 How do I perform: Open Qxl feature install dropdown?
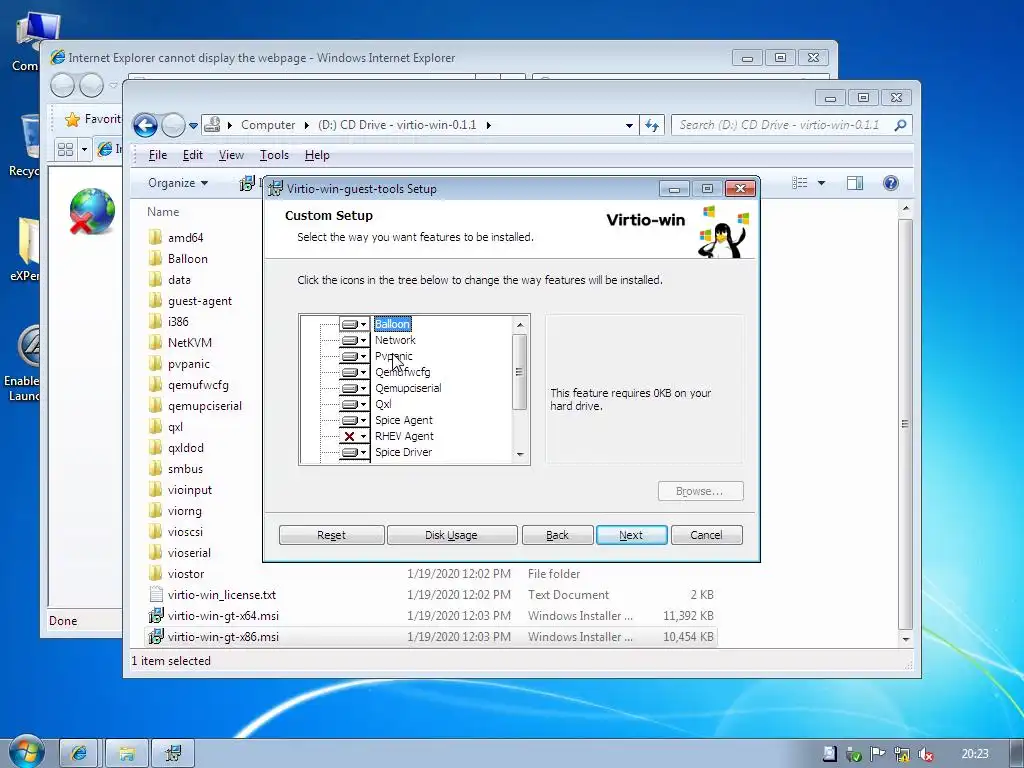354,404
